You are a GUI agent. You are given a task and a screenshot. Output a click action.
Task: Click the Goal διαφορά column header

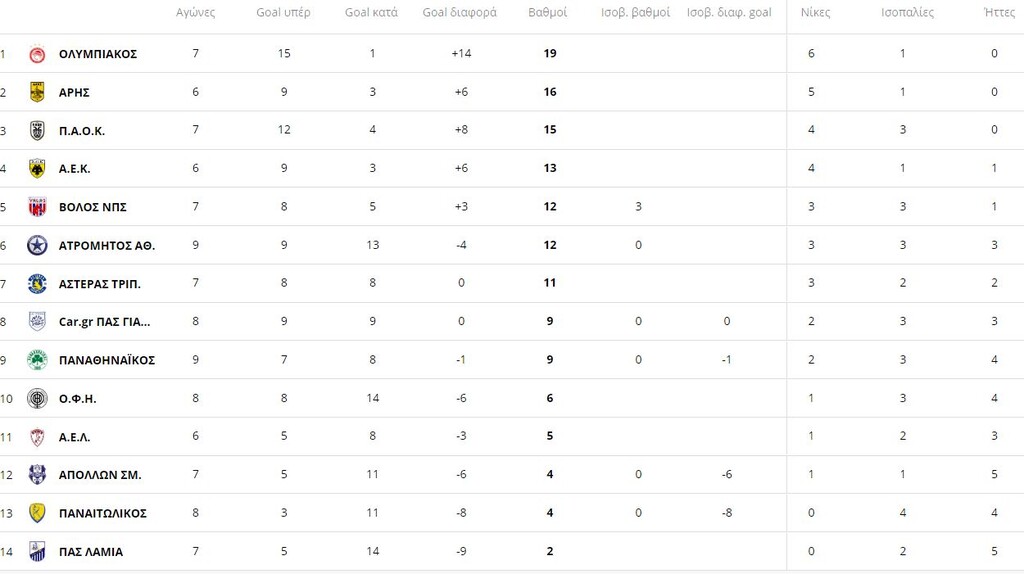(459, 13)
